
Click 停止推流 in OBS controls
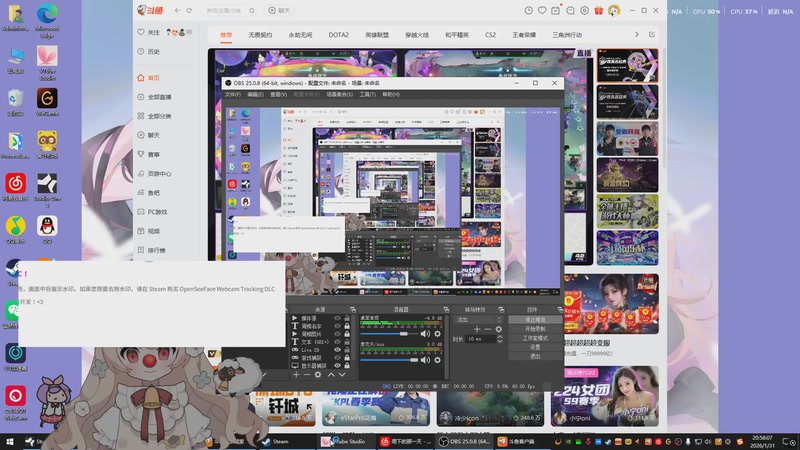tap(535, 320)
